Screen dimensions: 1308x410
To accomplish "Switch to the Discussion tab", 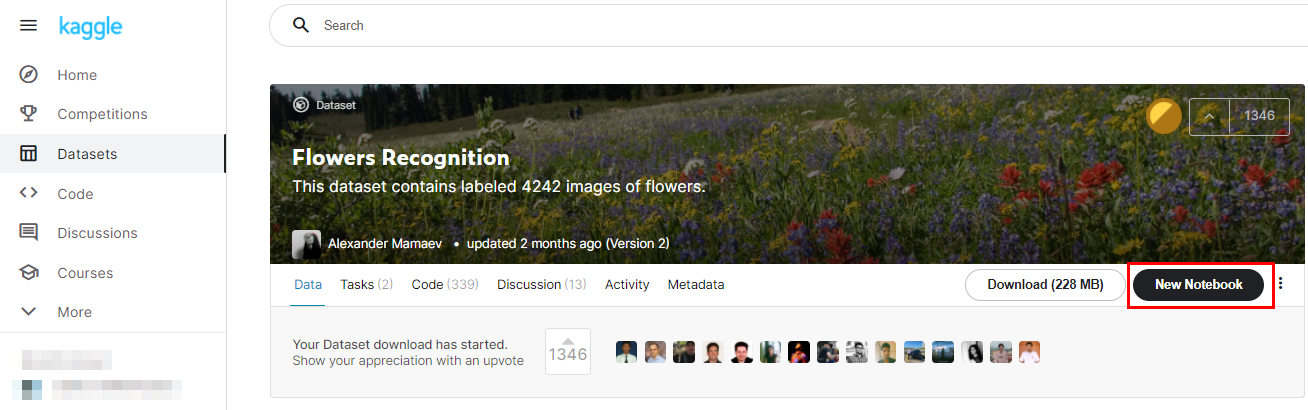I will (x=541, y=285).
